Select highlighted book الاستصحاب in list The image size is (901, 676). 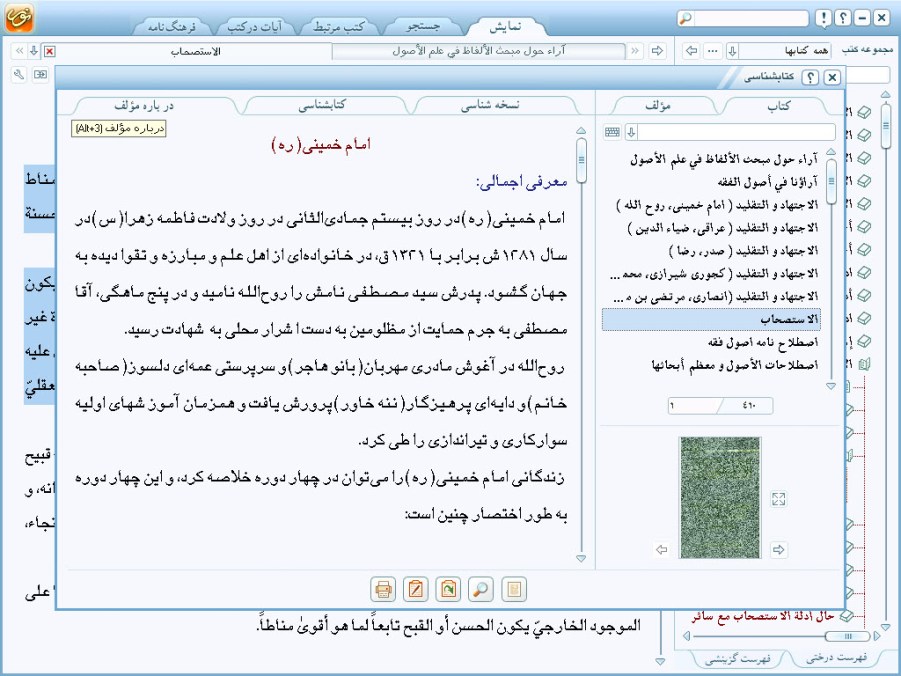(x=711, y=320)
